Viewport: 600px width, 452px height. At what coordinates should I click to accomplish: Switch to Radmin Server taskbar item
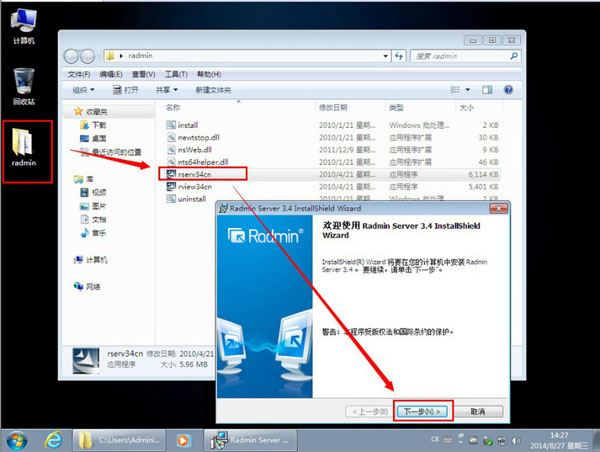tap(251, 441)
